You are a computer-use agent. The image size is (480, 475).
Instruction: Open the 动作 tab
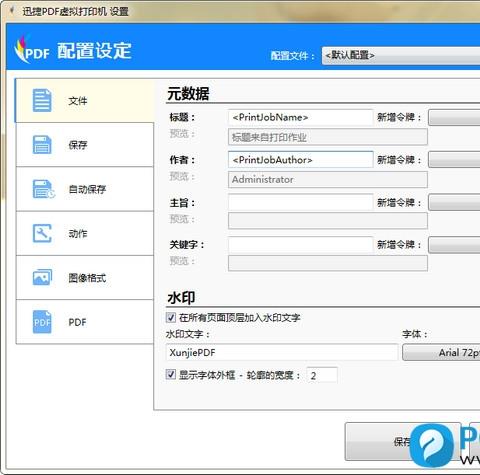click(85, 233)
